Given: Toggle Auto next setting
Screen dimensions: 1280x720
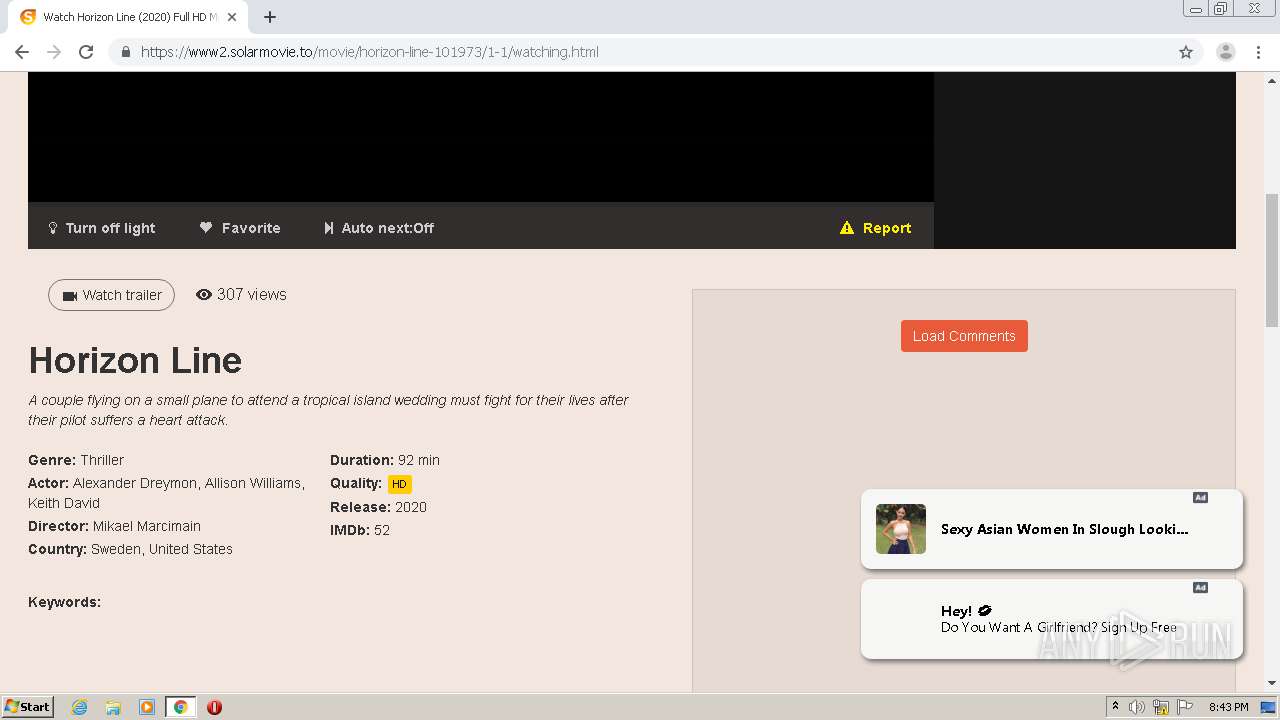Looking at the screenshot, I should click(379, 228).
